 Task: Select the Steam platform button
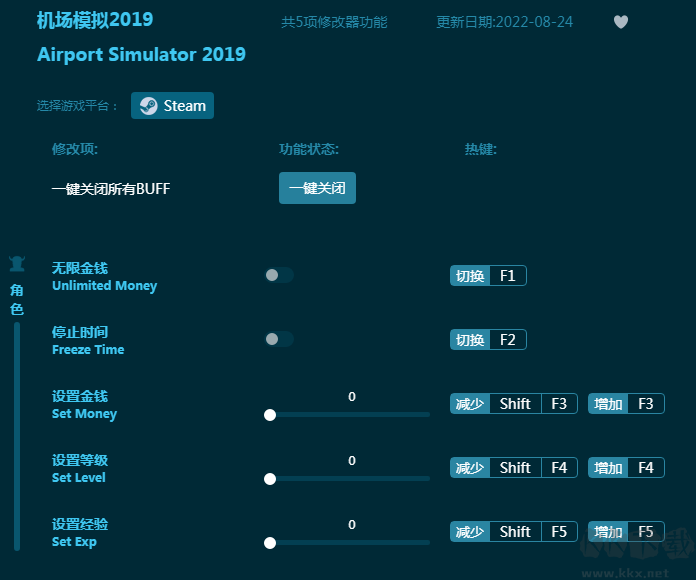coord(172,106)
